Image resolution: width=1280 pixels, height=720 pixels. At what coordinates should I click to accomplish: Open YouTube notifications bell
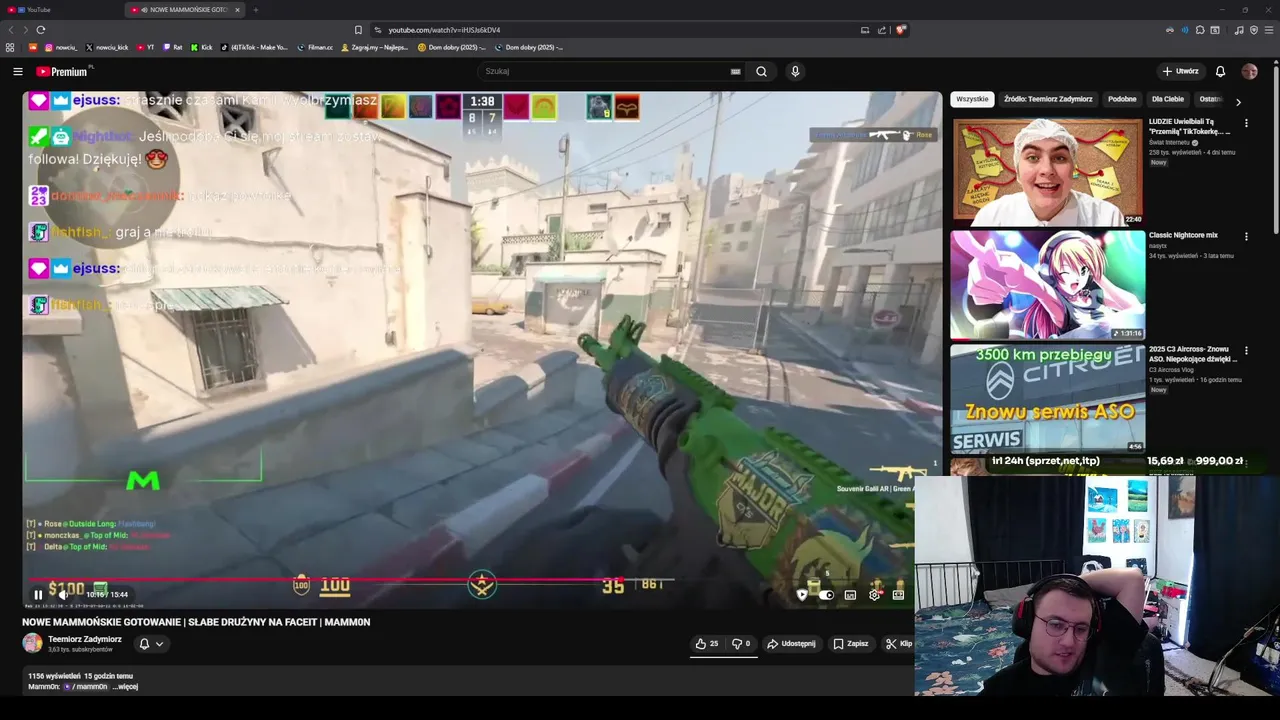pos(1220,72)
